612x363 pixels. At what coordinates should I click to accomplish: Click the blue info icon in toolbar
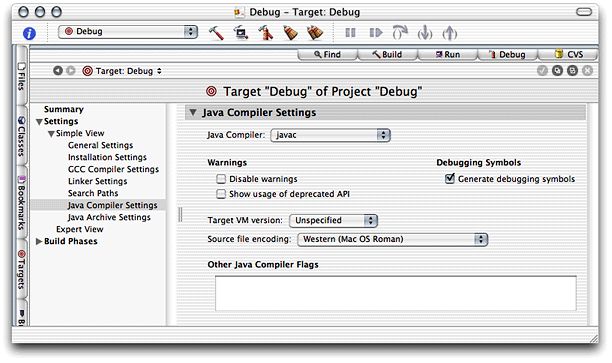[29, 34]
